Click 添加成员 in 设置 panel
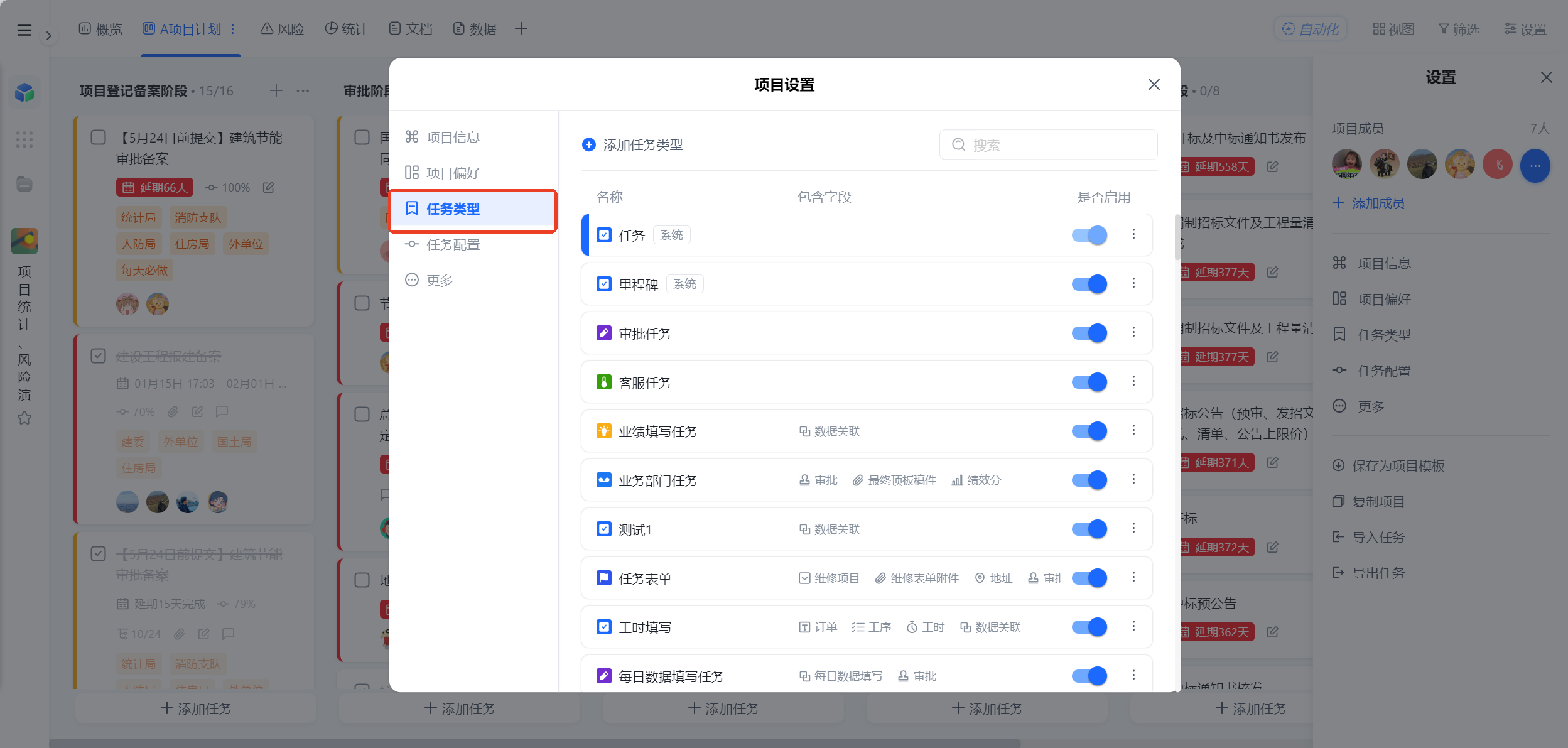This screenshot has height=748, width=1568. click(x=1368, y=203)
